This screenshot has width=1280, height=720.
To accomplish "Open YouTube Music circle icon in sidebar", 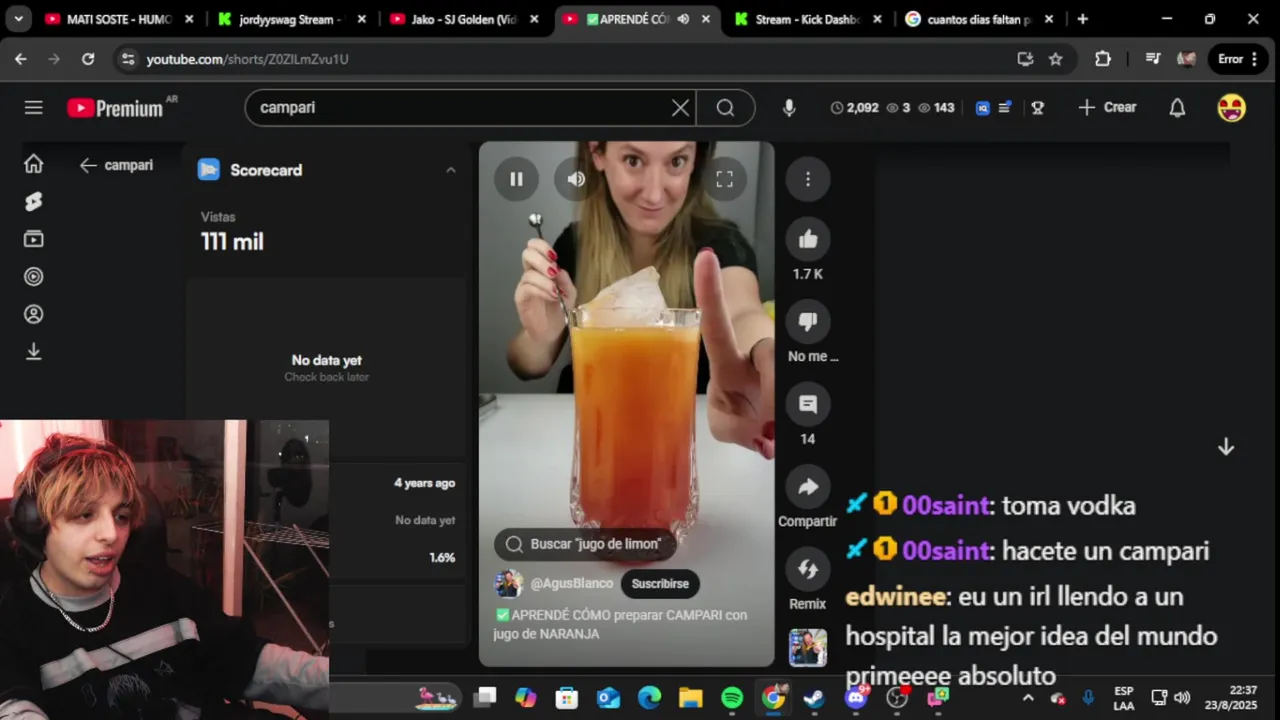I will 34,277.
